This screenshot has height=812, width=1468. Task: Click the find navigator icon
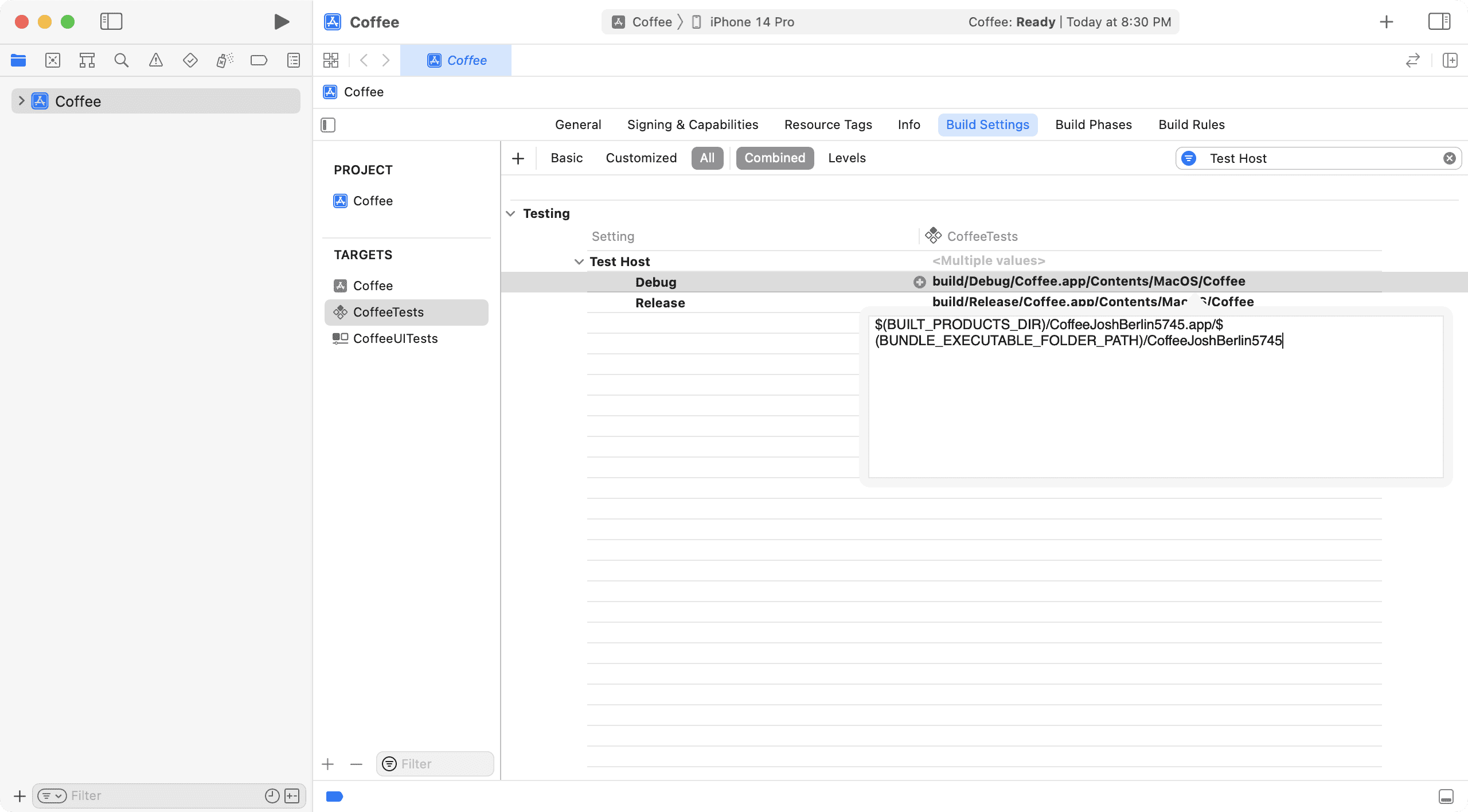[121, 60]
